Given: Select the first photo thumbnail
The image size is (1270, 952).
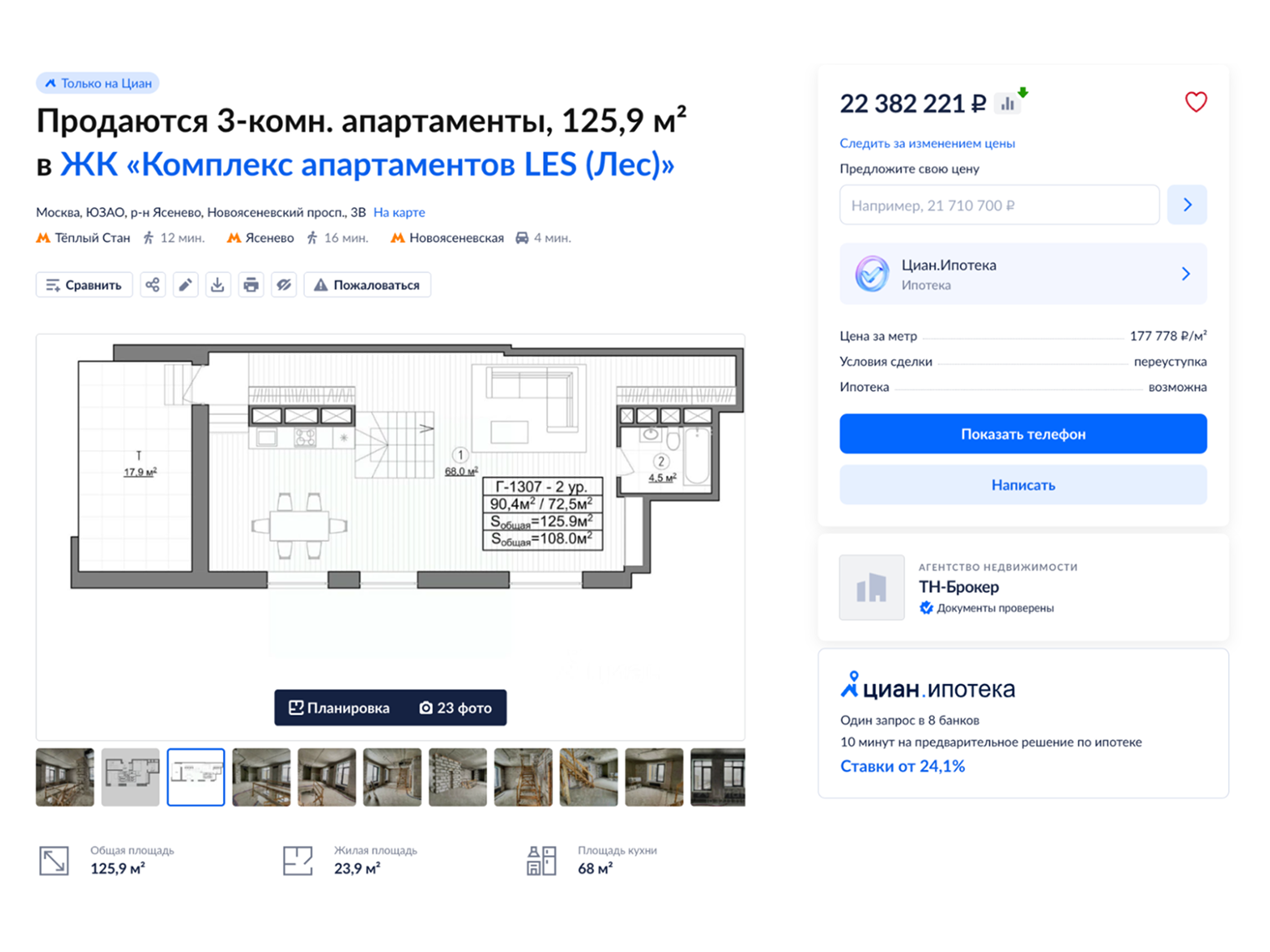Looking at the screenshot, I should [x=65, y=777].
